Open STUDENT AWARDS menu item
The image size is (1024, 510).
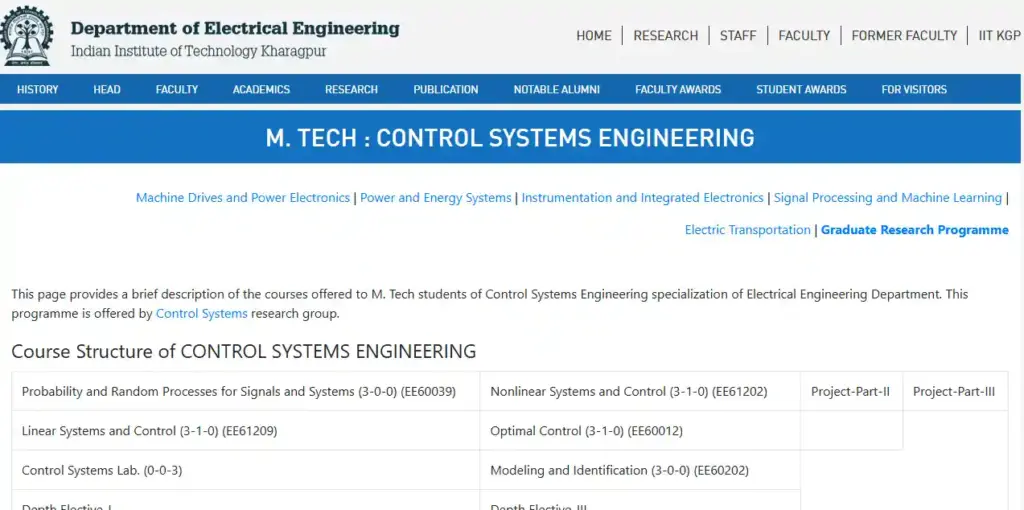click(801, 90)
